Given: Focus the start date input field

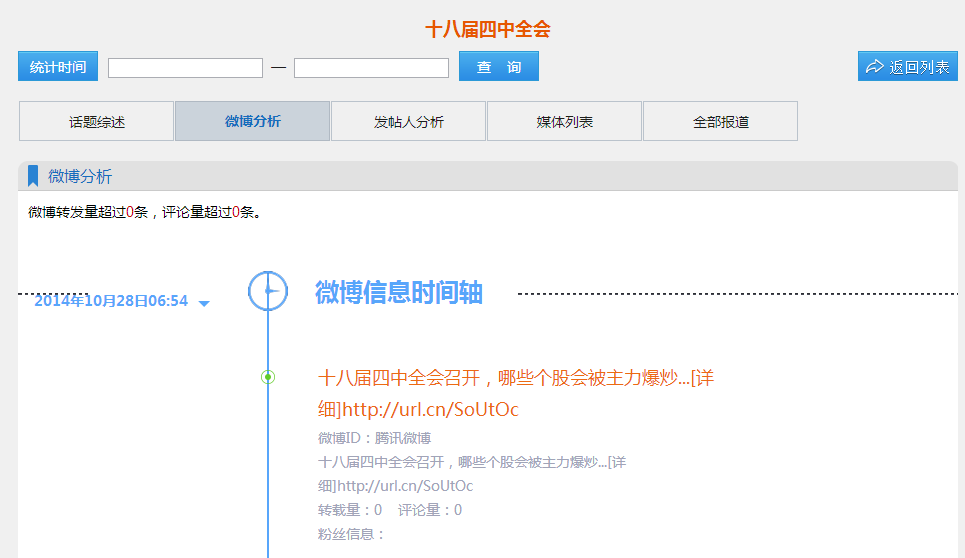Looking at the screenshot, I should [185, 68].
